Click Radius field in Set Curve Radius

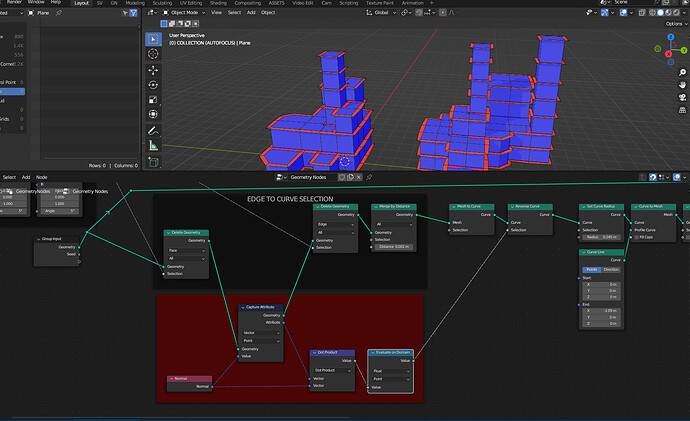(602, 237)
